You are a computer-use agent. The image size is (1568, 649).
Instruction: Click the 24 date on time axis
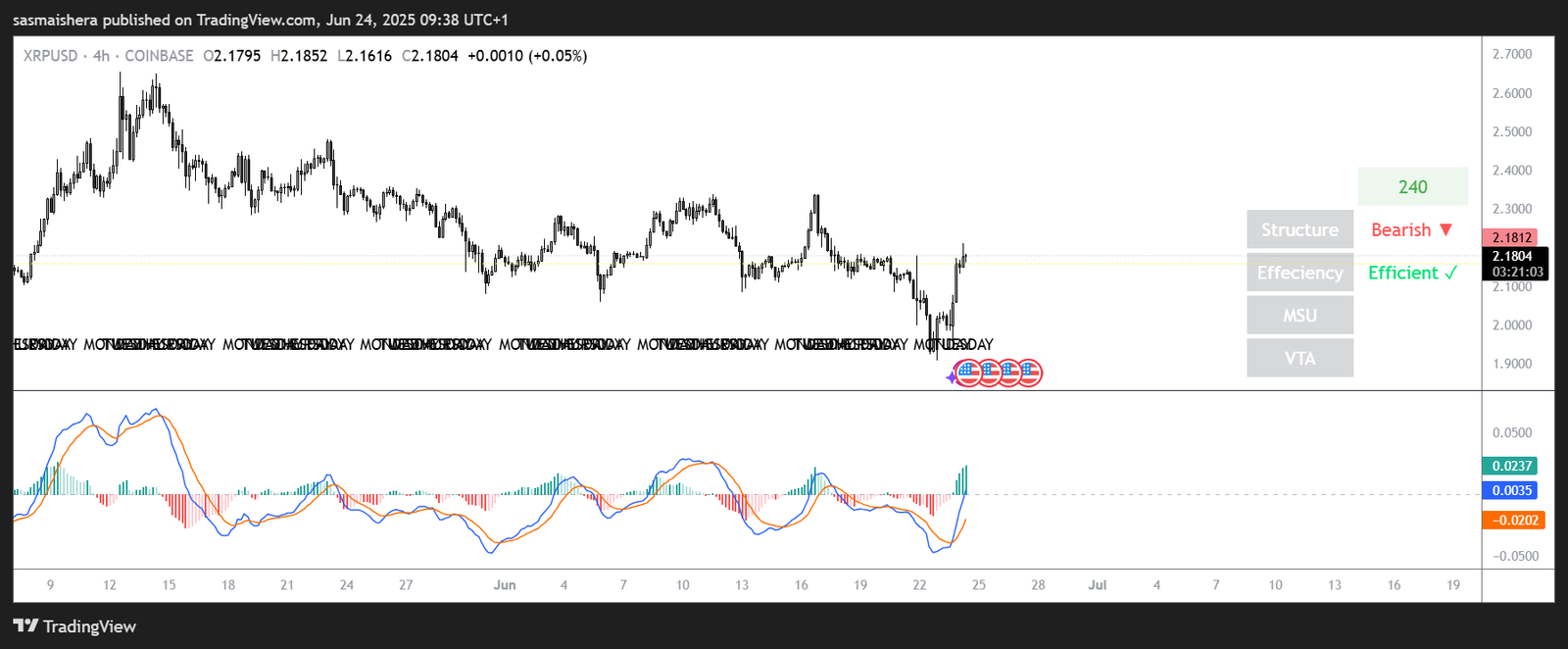point(347,585)
